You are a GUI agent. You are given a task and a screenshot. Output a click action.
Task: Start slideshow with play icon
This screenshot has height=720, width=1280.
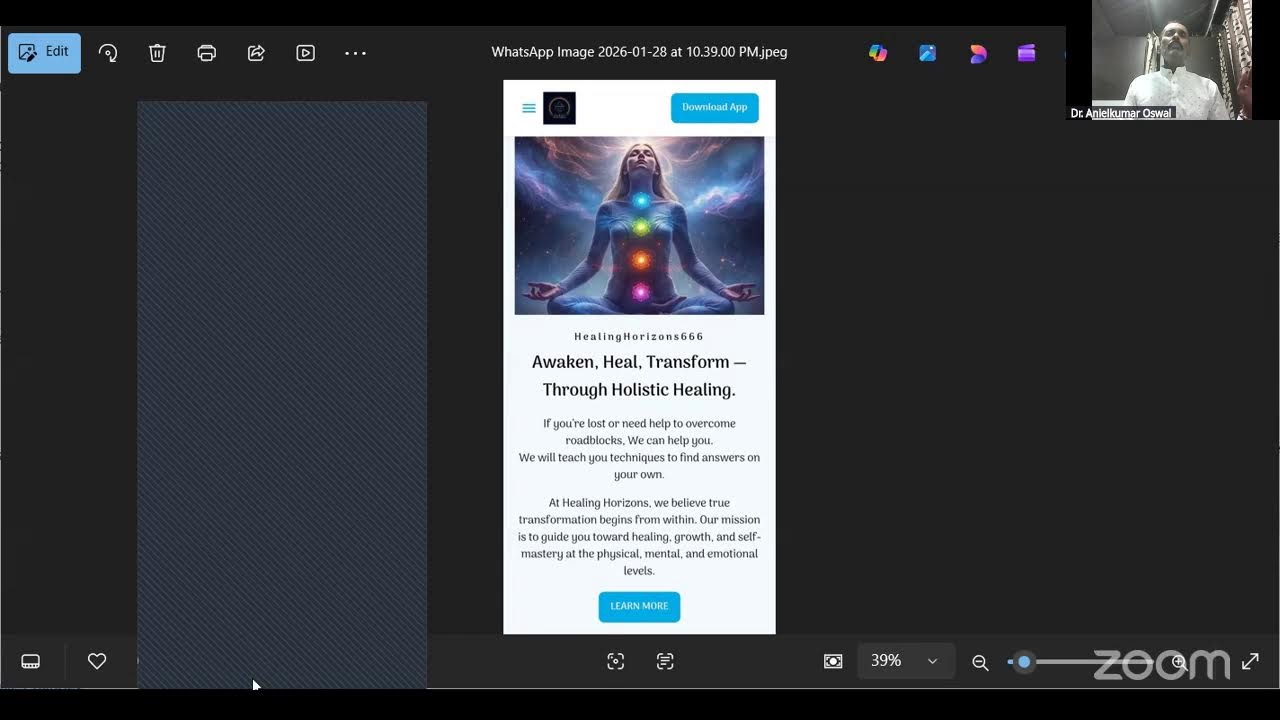click(x=306, y=53)
